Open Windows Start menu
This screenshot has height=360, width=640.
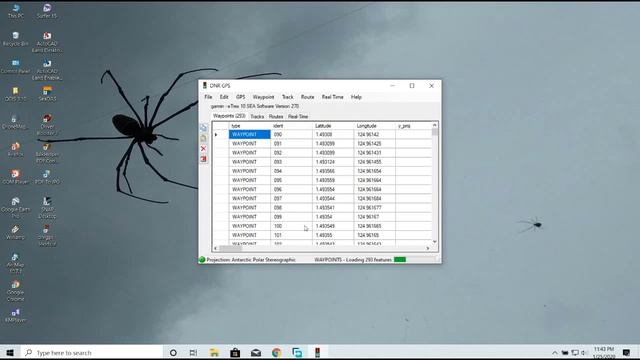10,353
